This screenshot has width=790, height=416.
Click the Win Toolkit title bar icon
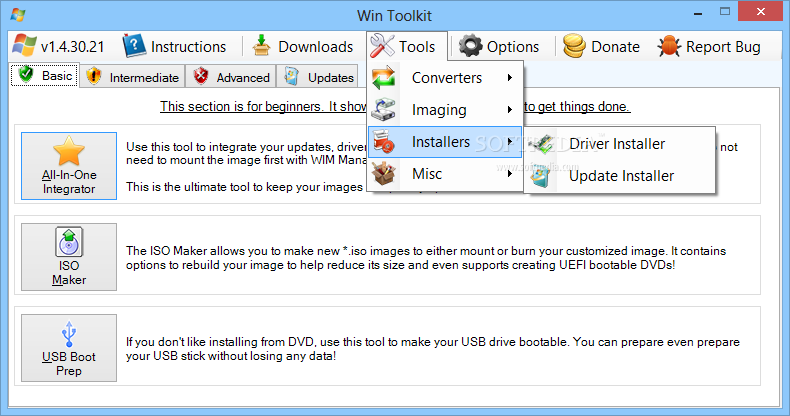click(18, 15)
